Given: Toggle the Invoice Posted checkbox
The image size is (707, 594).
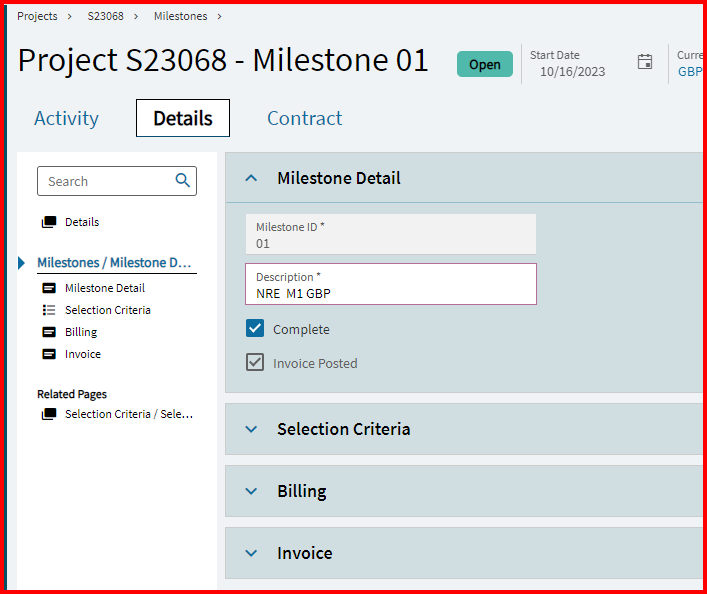Looking at the screenshot, I should [255, 362].
